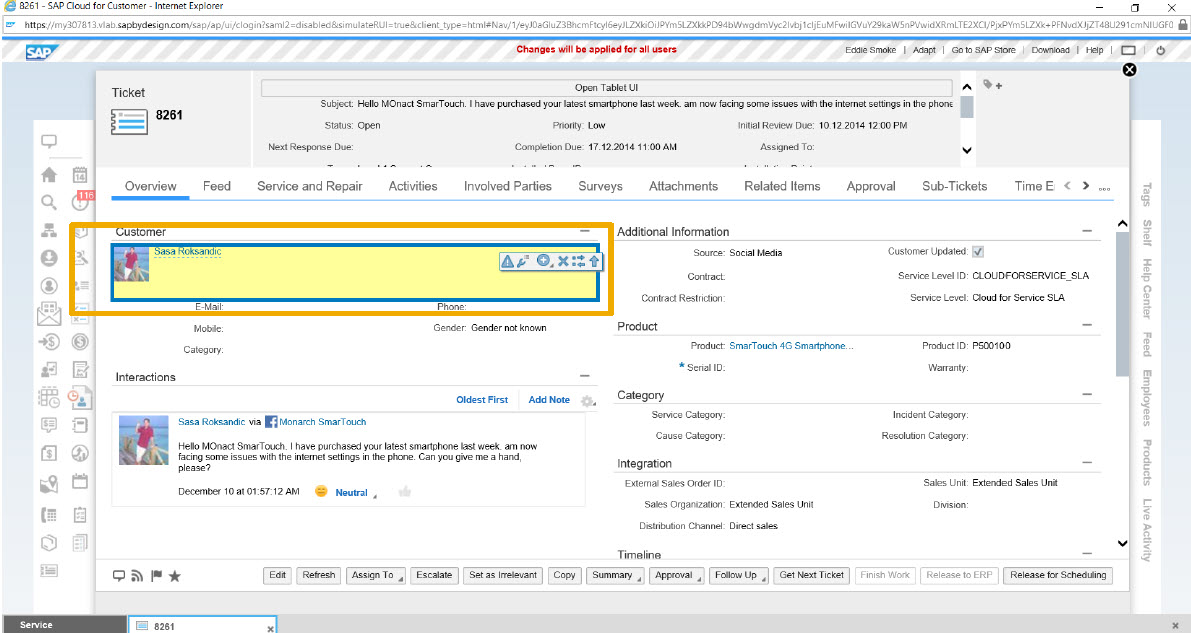Click Release for Scheduling button
Viewport: 1191px width, 633px height.
click(1058, 575)
